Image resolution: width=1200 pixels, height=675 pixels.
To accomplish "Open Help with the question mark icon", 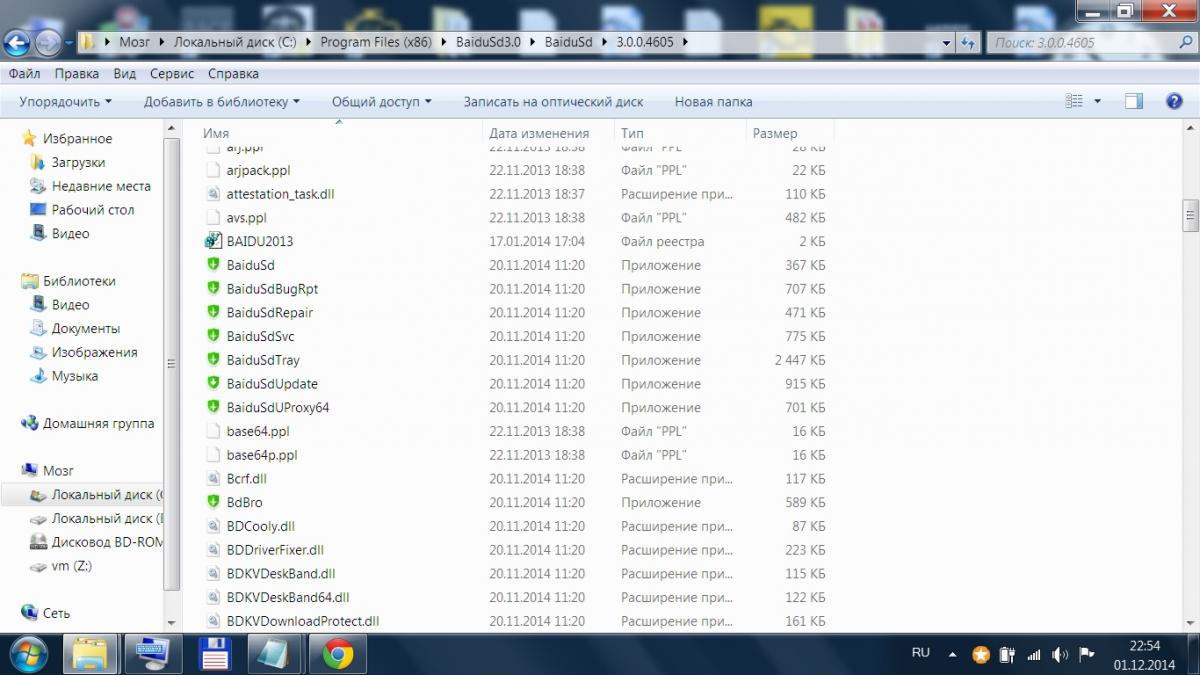I will click(1175, 102).
